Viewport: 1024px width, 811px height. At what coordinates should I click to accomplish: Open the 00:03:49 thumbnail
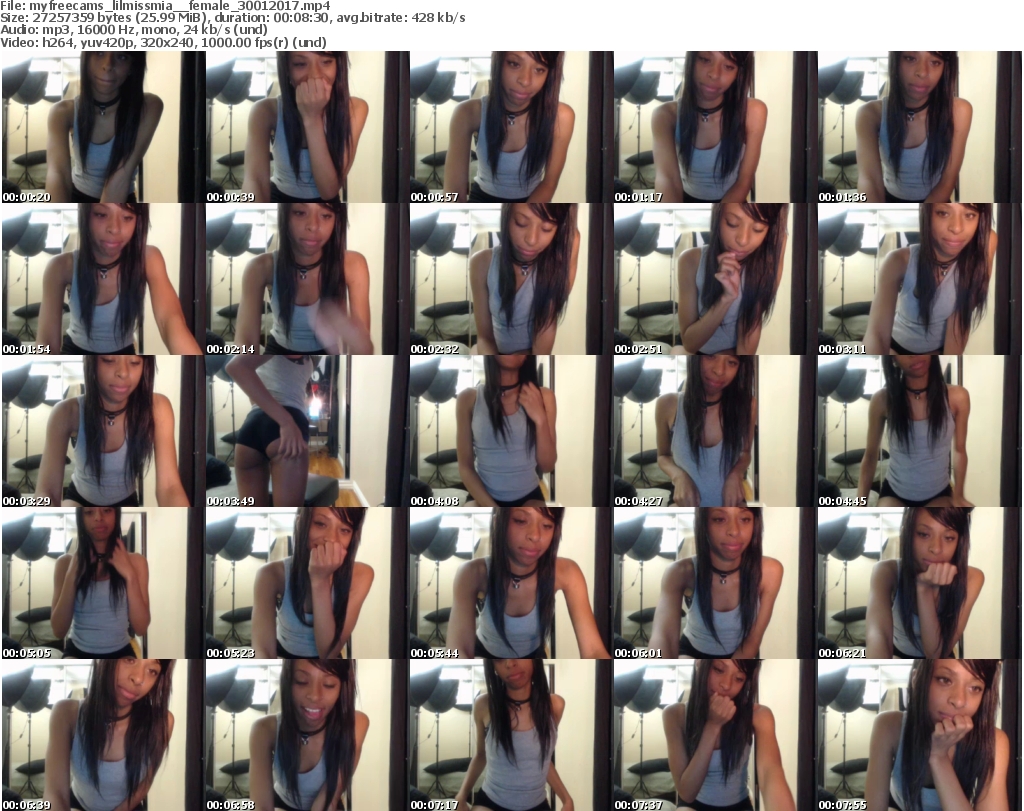pos(308,432)
